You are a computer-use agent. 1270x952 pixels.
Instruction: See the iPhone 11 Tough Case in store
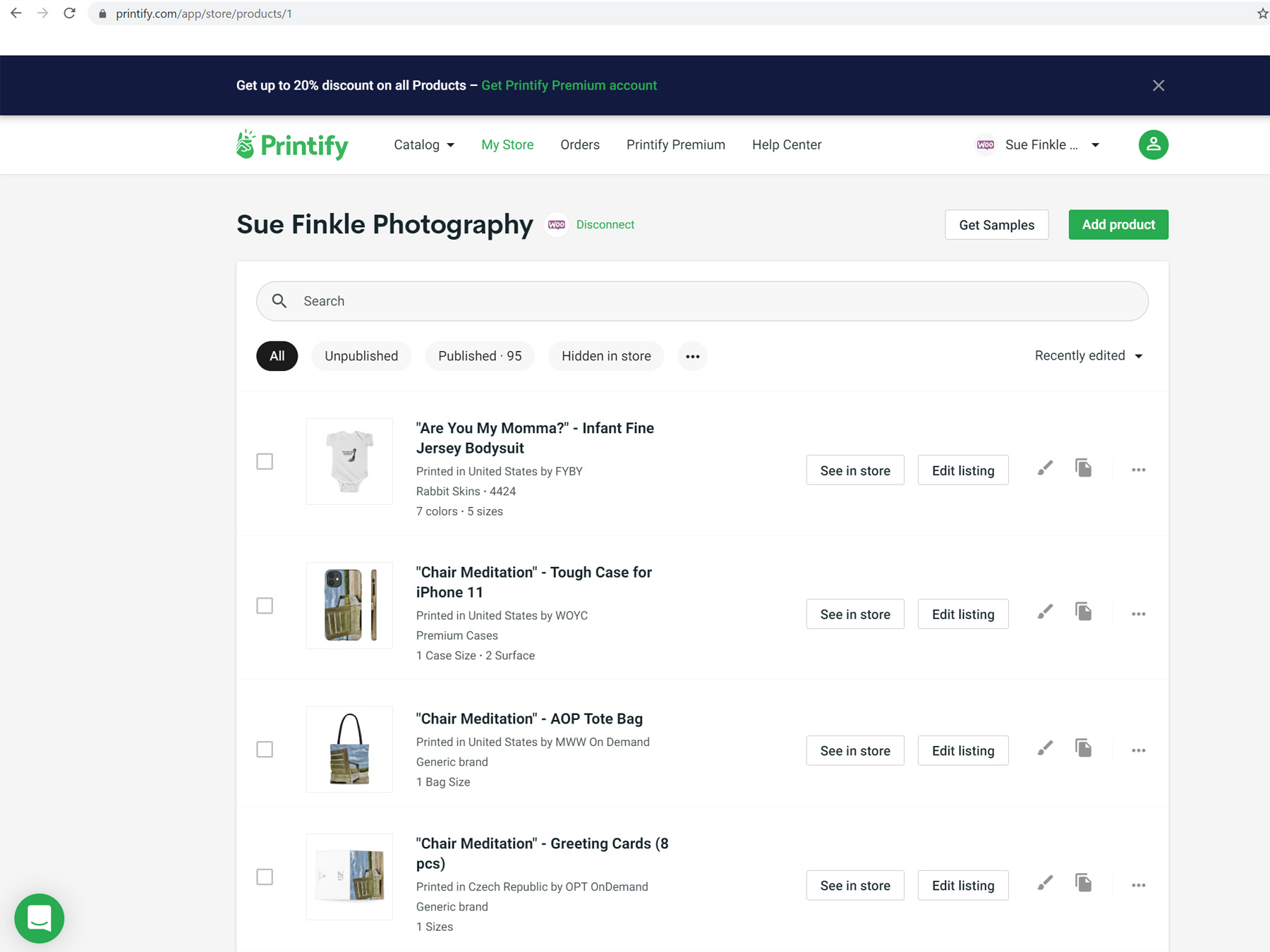pyautogui.click(x=855, y=614)
